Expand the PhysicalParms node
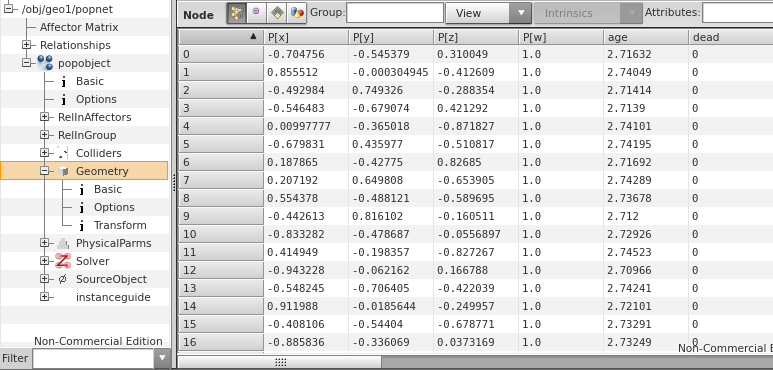 coord(45,243)
